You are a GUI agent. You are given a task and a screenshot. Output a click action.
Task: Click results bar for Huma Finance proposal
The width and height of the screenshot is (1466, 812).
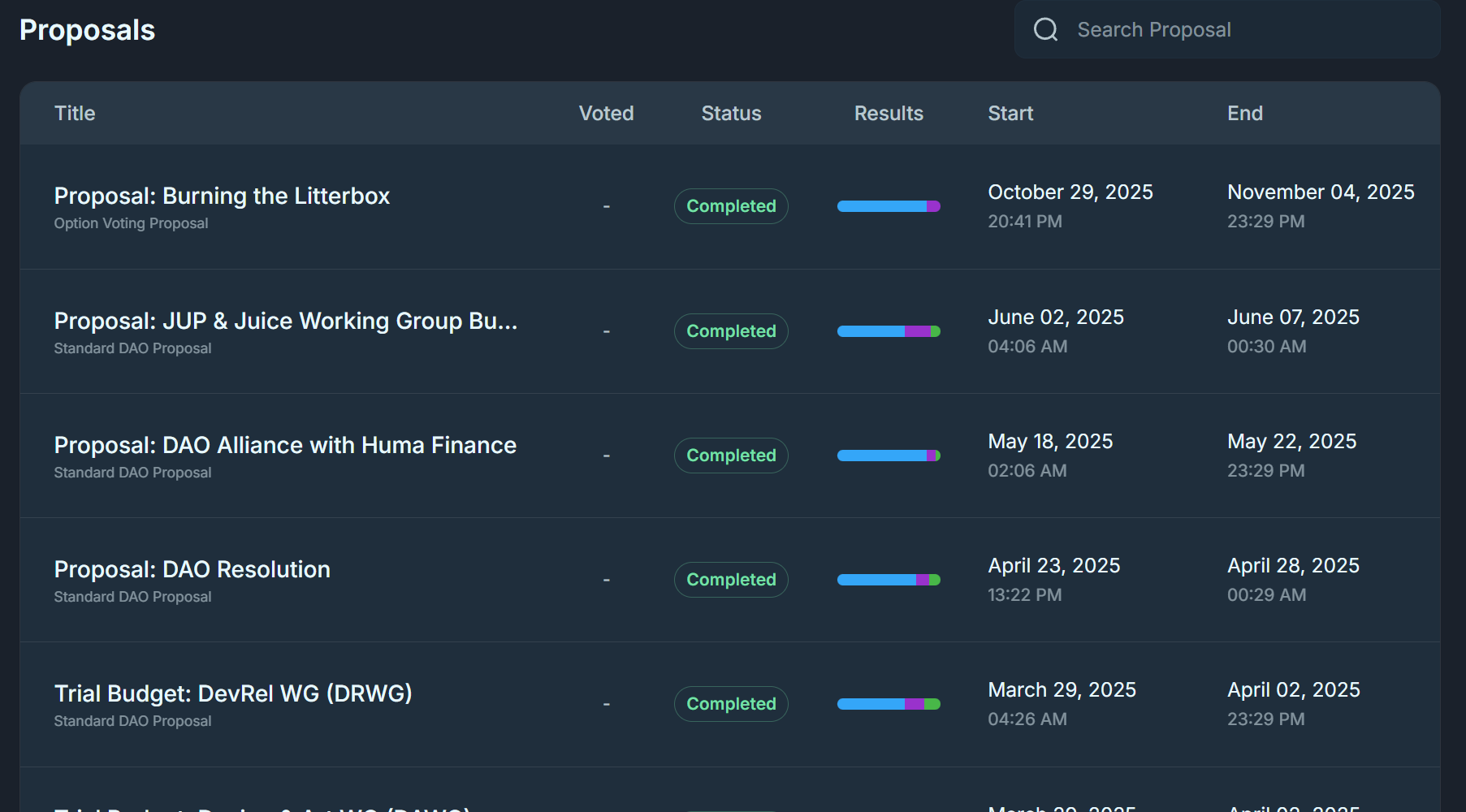pyautogui.click(x=889, y=456)
